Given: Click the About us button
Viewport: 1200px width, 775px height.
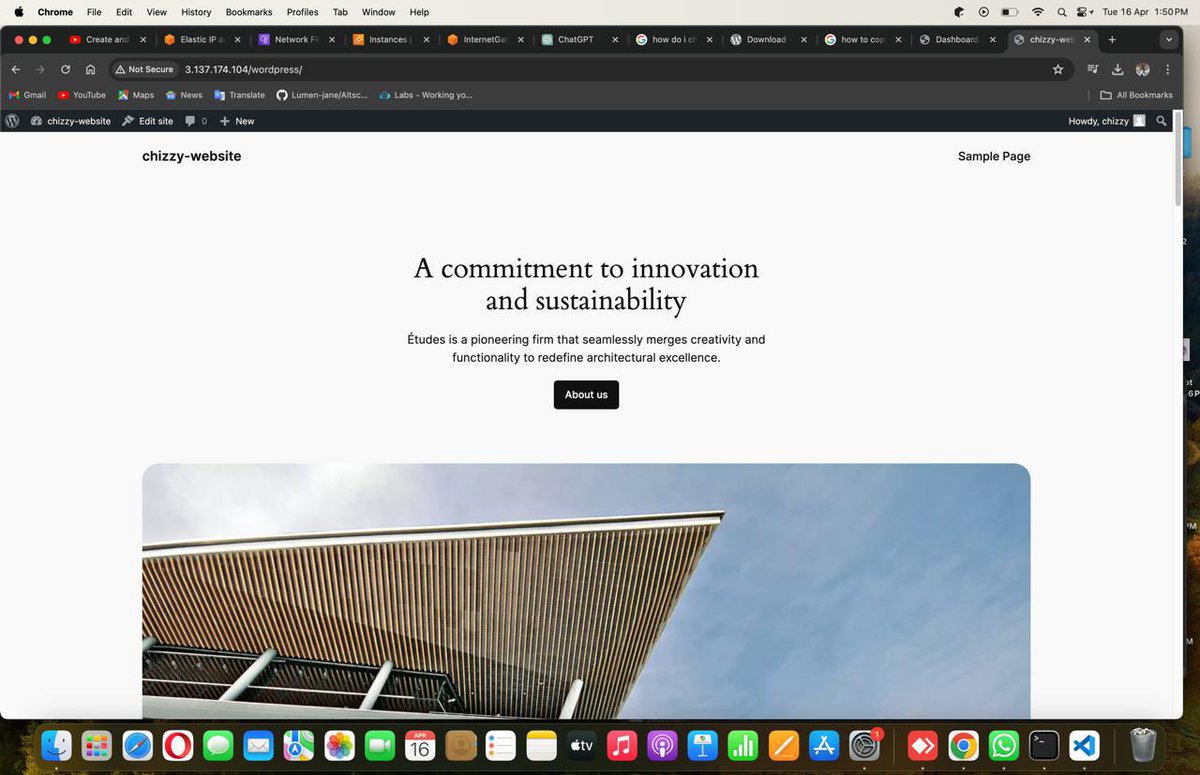Looking at the screenshot, I should point(586,395).
